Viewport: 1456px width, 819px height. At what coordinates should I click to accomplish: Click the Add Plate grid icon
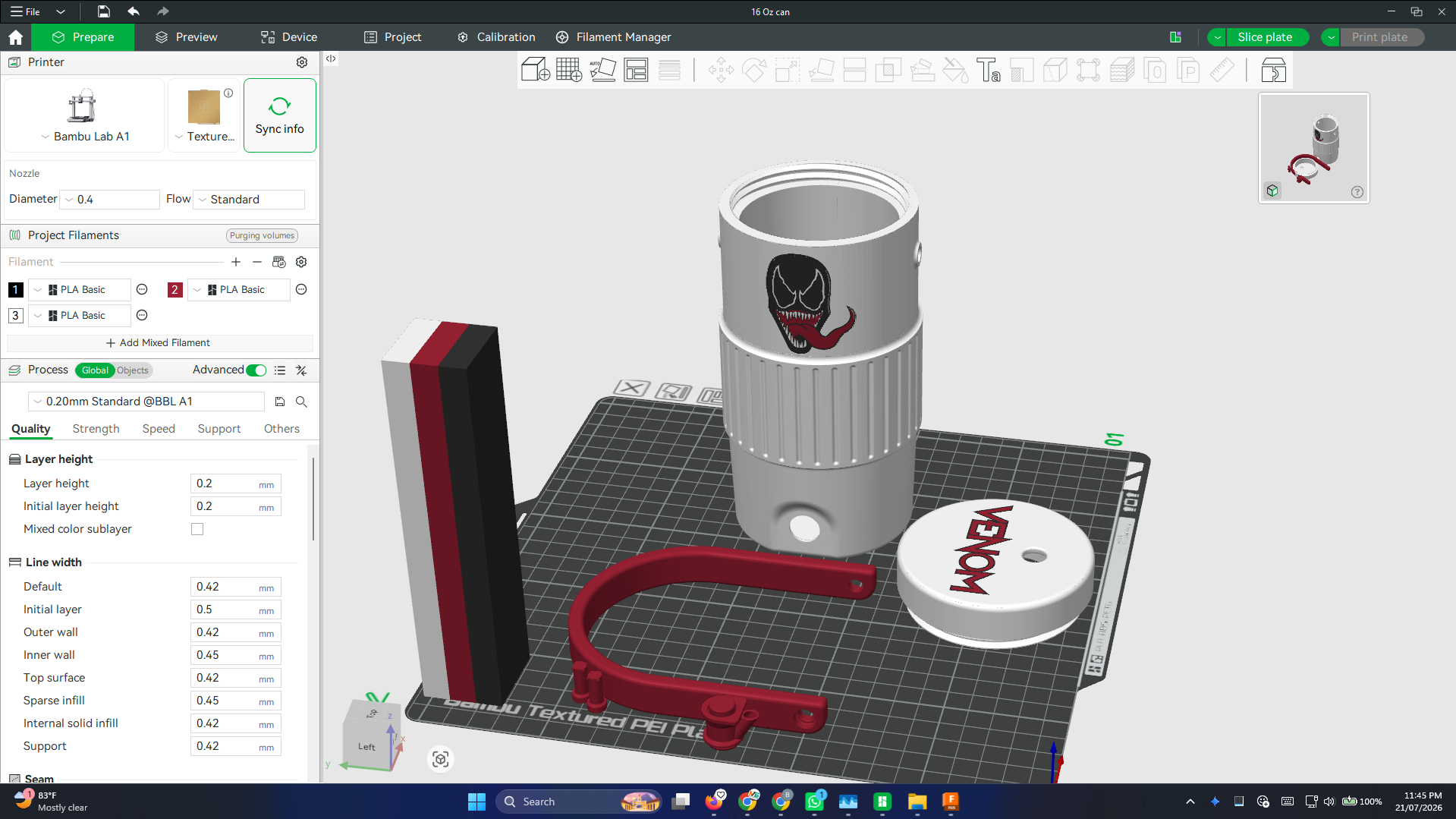[x=568, y=70]
